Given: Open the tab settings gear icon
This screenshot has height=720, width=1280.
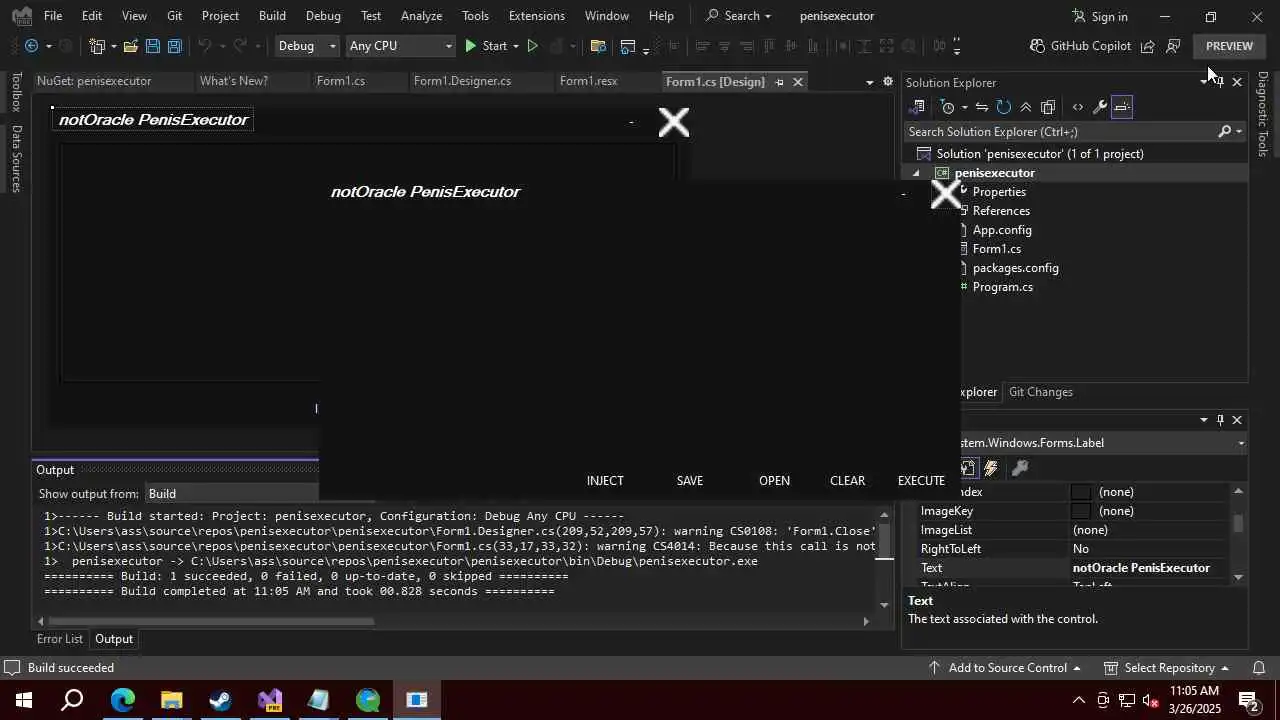Looking at the screenshot, I should click(x=887, y=82).
